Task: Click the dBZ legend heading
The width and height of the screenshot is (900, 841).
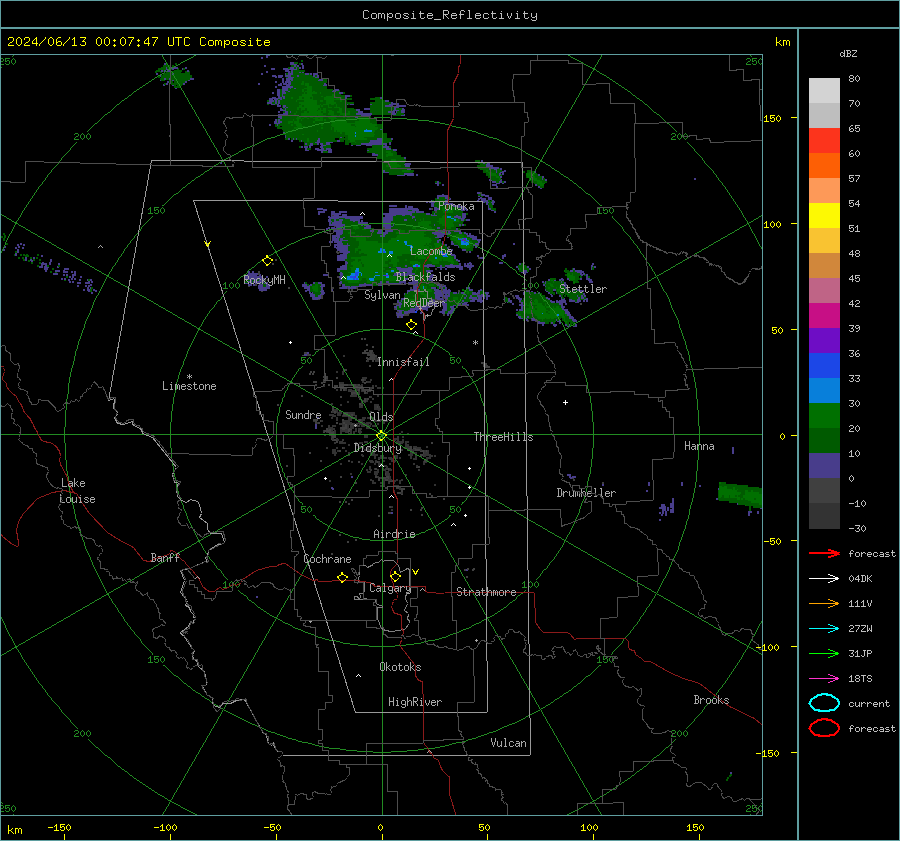Action: (848, 53)
